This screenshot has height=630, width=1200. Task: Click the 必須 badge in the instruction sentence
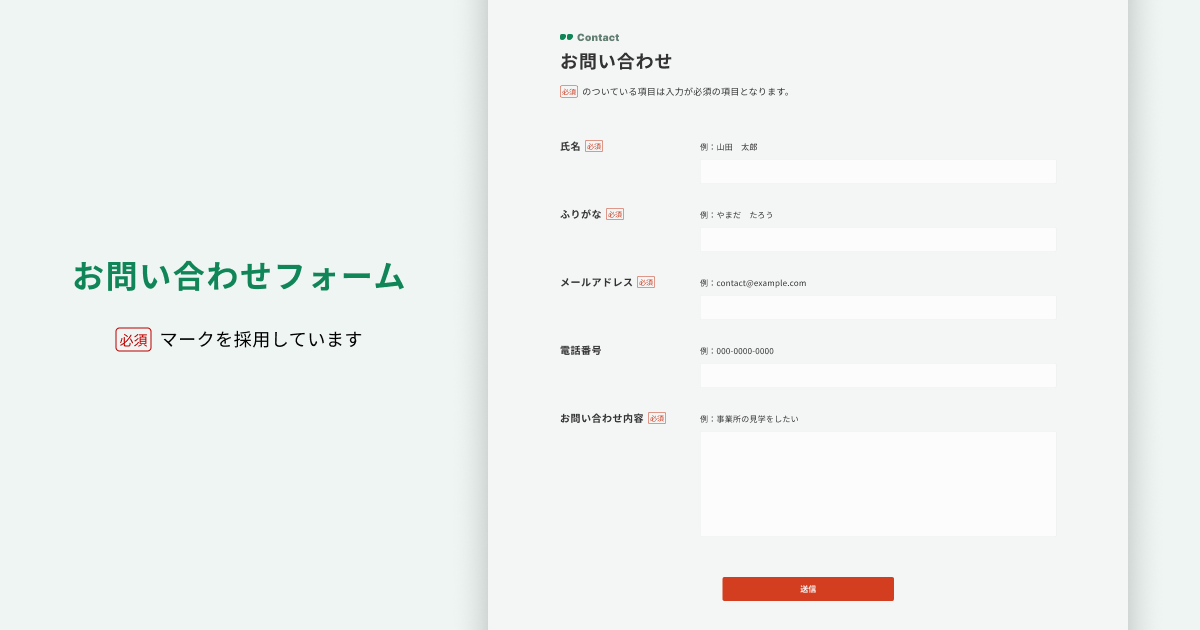[568, 91]
